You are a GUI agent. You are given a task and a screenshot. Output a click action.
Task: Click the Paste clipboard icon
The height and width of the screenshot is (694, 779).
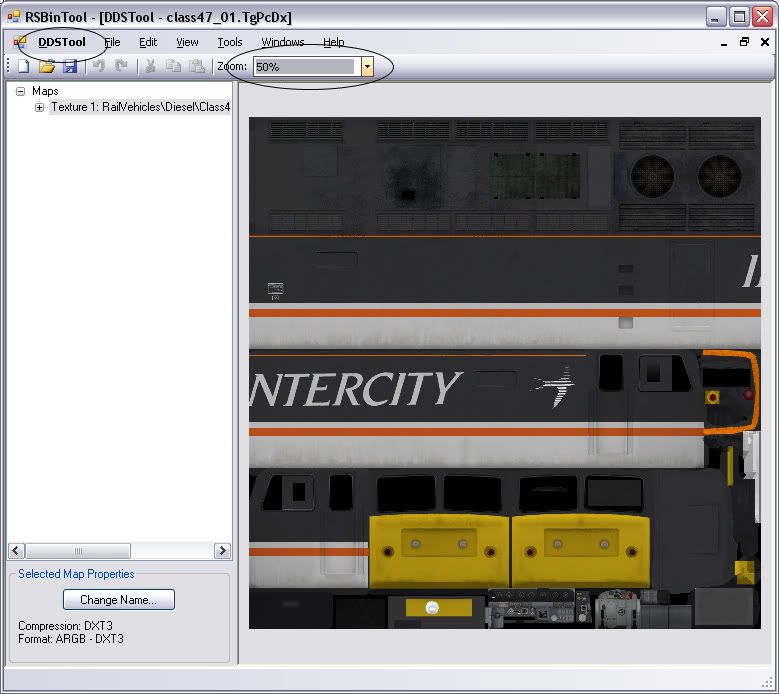click(x=197, y=66)
